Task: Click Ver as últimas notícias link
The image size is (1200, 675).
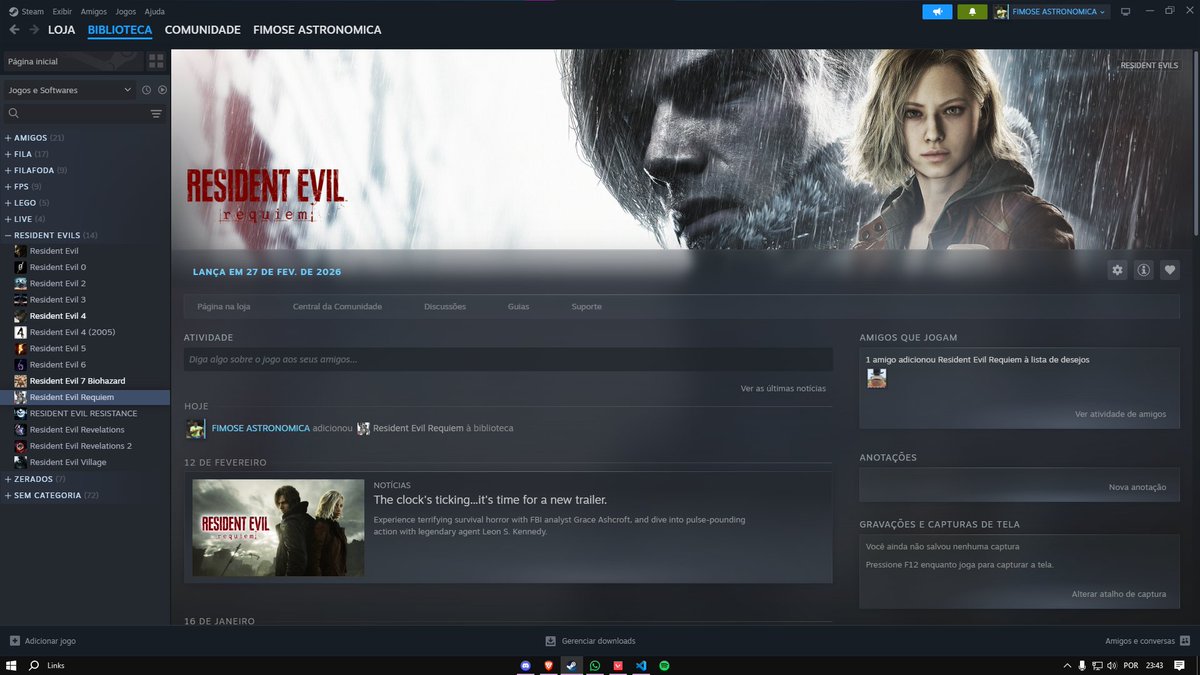Action: [783, 388]
